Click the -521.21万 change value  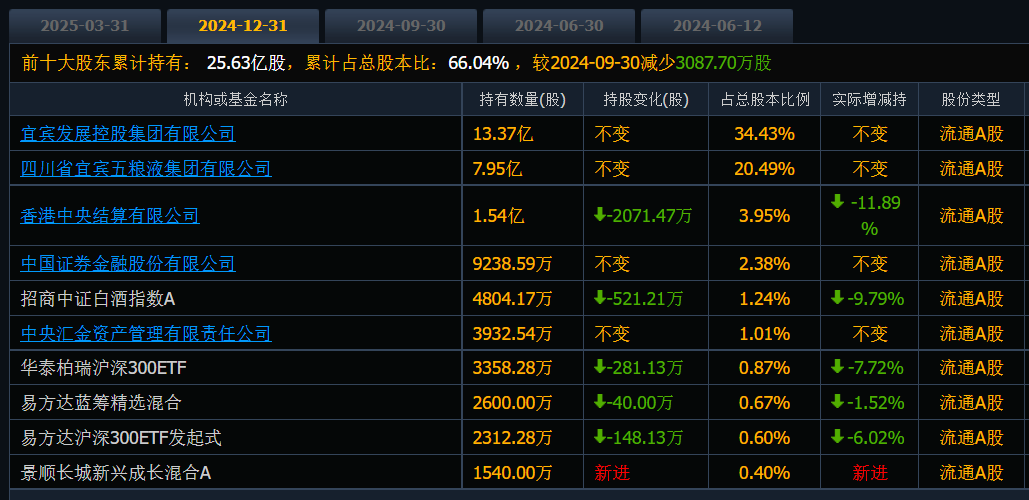[x=639, y=299]
